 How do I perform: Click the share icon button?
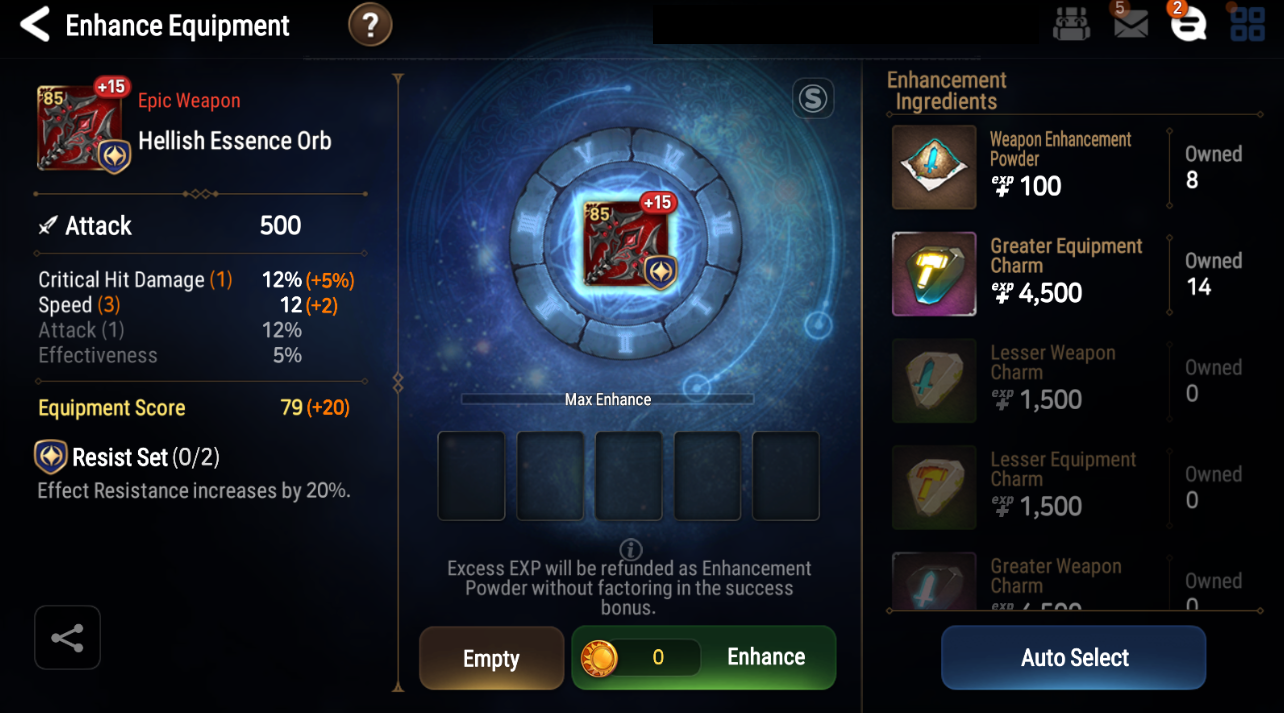click(67, 637)
